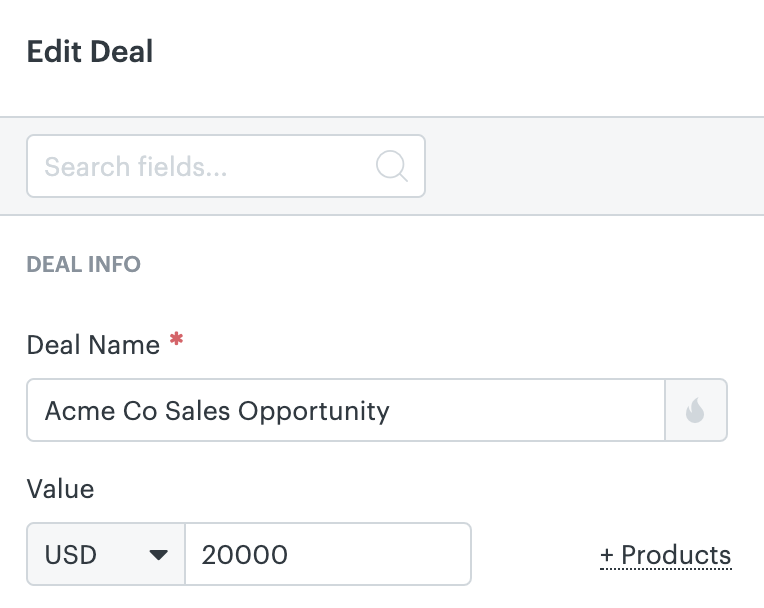The image size is (764, 608).
Task: Click the value amount field showing 20000
Action: (328, 554)
